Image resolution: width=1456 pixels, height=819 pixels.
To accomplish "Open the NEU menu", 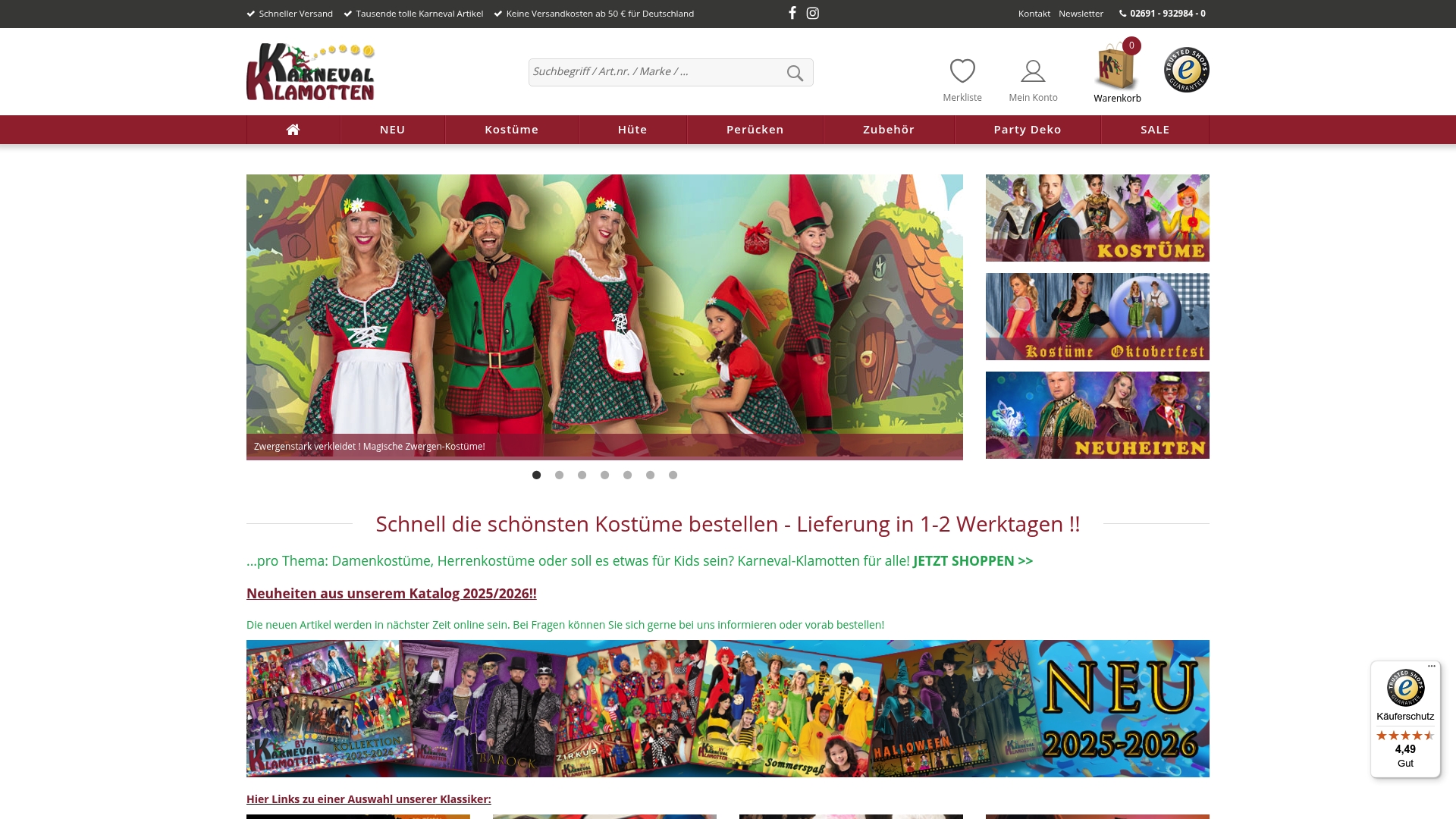I will click(393, 130).
